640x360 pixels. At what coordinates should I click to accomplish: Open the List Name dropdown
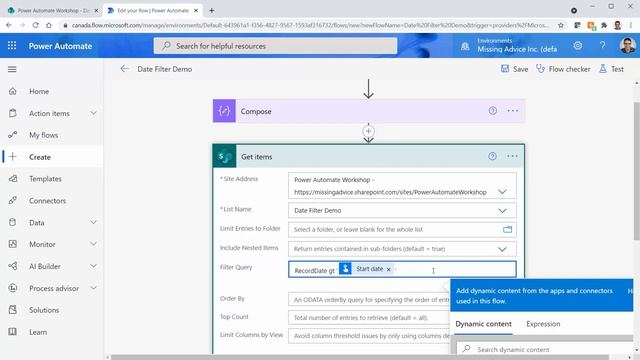(x=502, y=211)
